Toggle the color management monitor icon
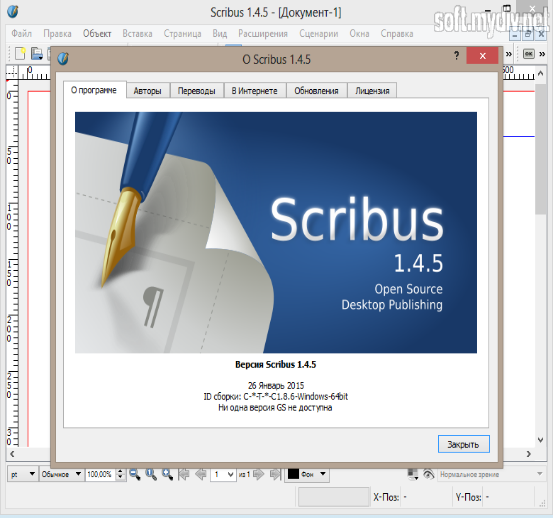 coord(413,474)
